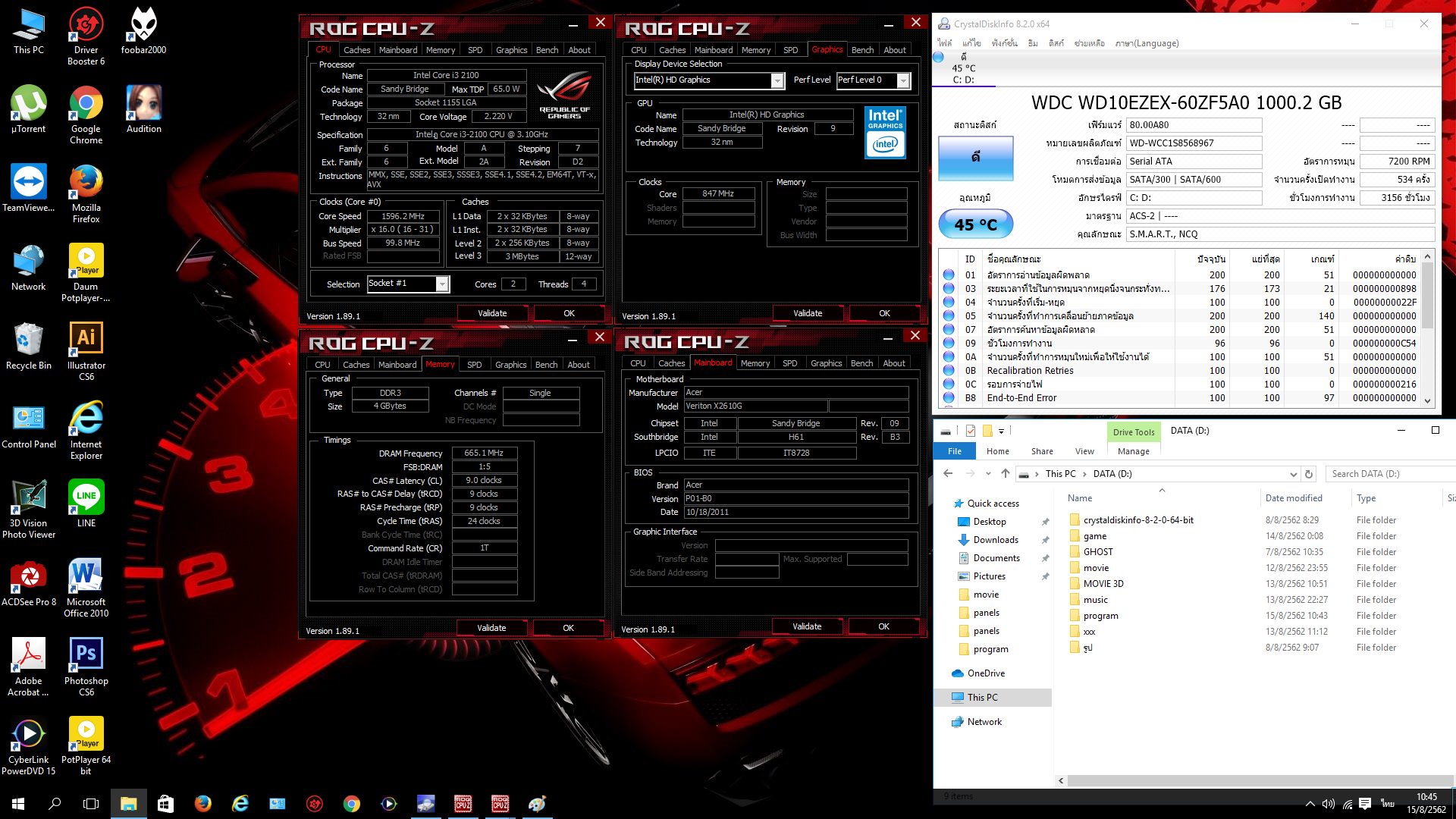
Task: Open CyberLink PowerDVD 15 desktop icon
Action: coord(29,746)
